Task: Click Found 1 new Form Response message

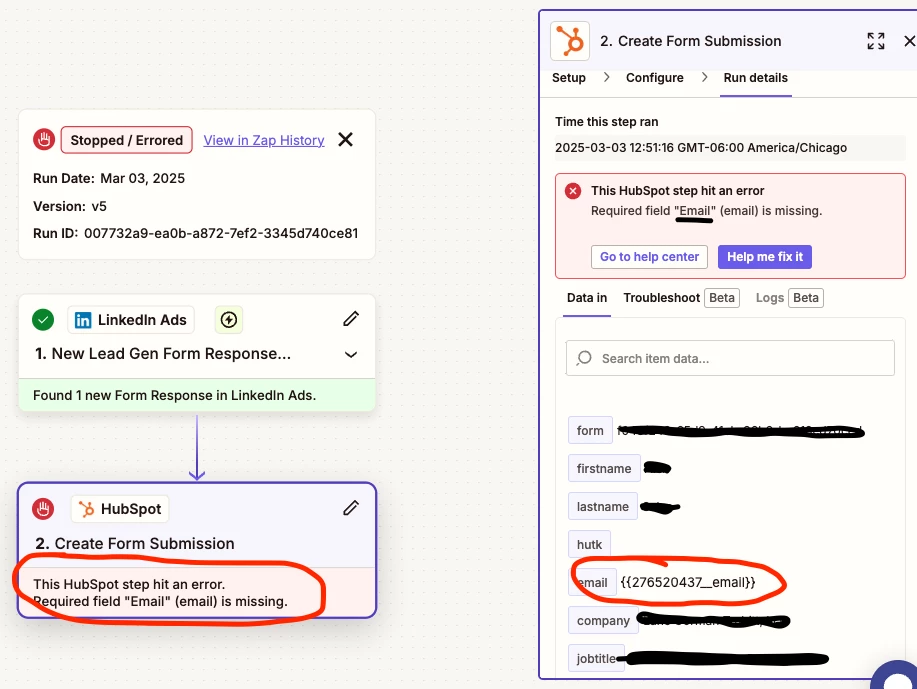Action: tap(174, 395)
